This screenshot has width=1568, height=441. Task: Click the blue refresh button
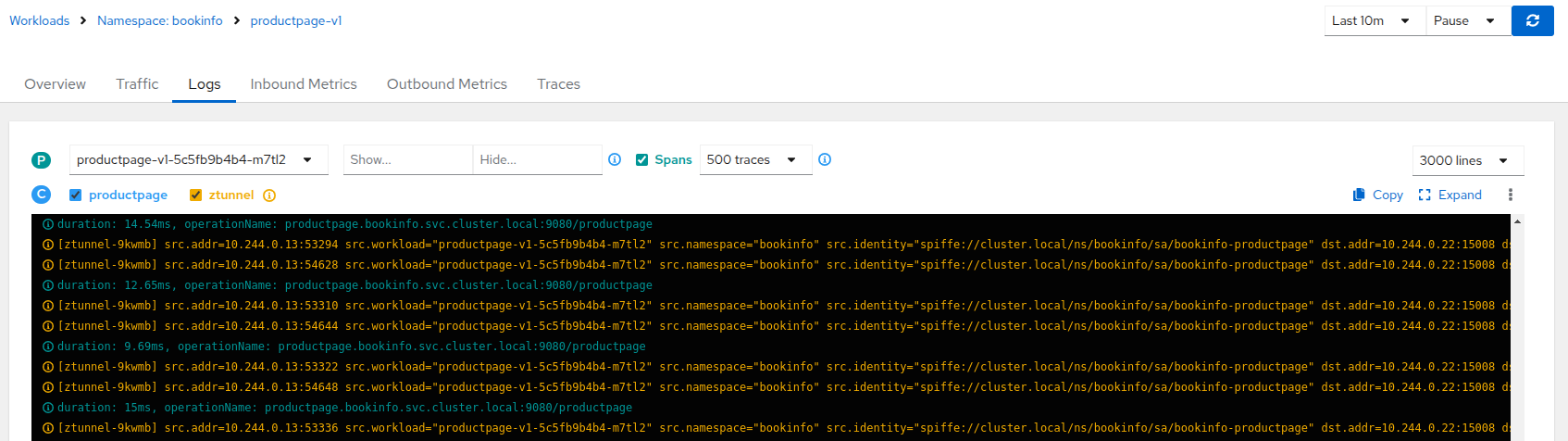coord(1532,20)
